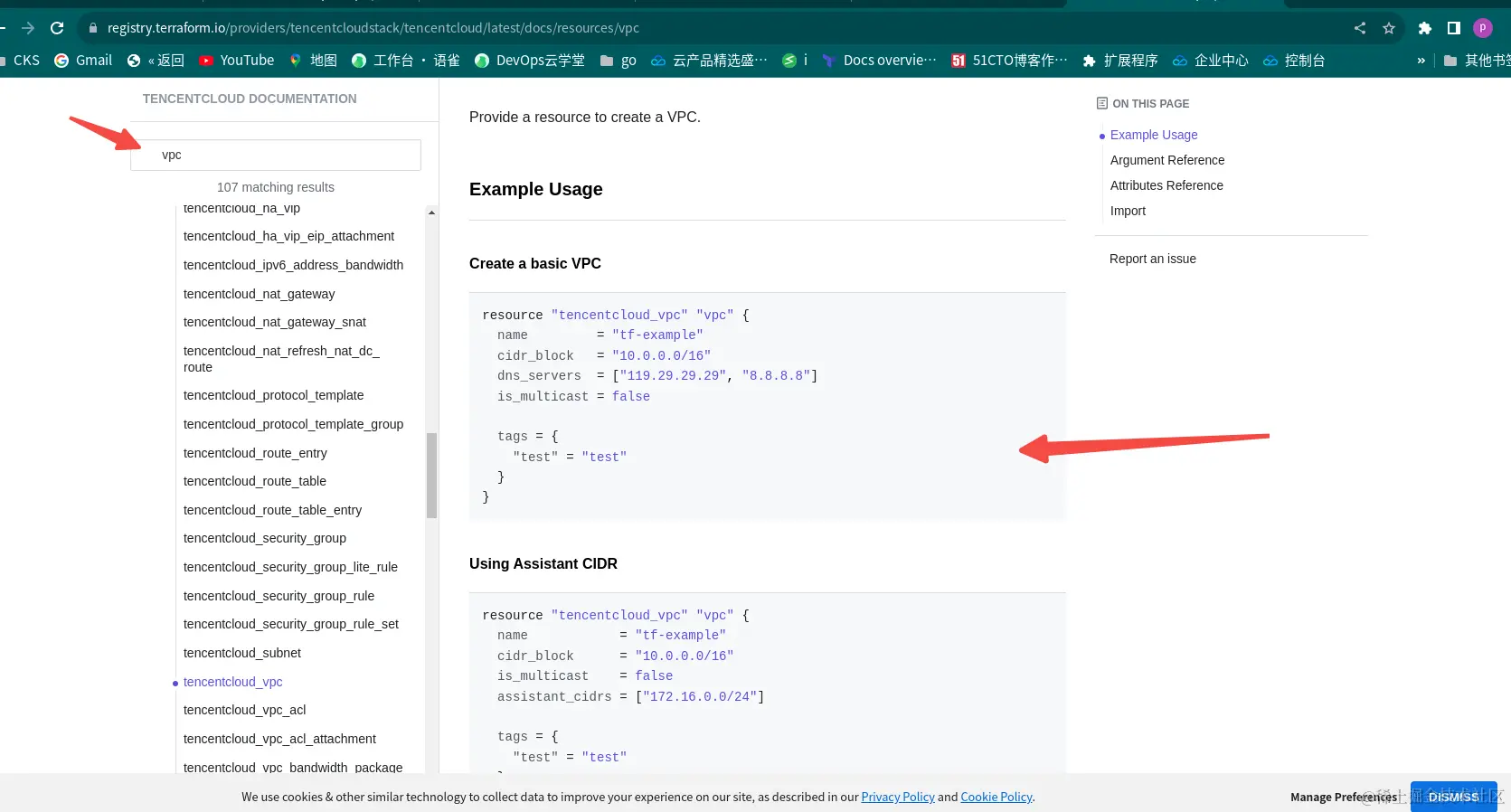The width and height of the screenshot is (1511, 812).
Task: Open the Docs overview bookmark
Action: click(x=879, y=61)
